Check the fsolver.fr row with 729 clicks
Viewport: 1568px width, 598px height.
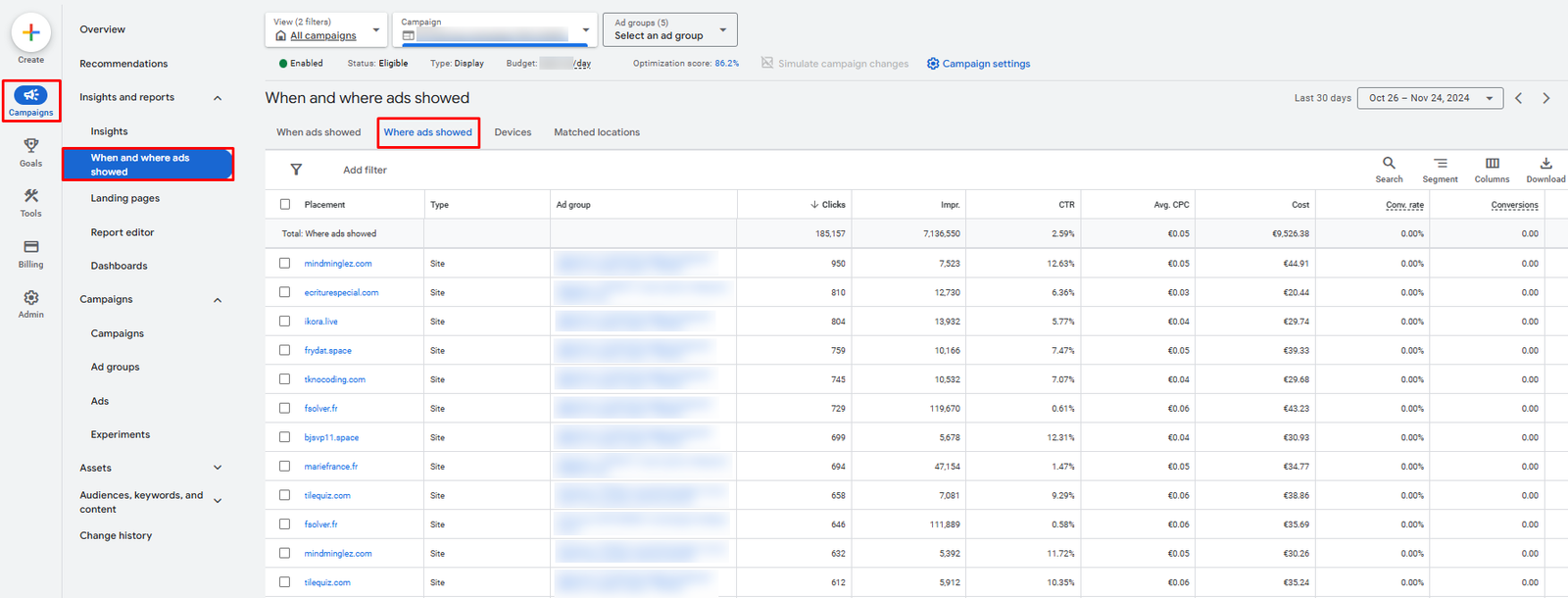coord(285,408)
